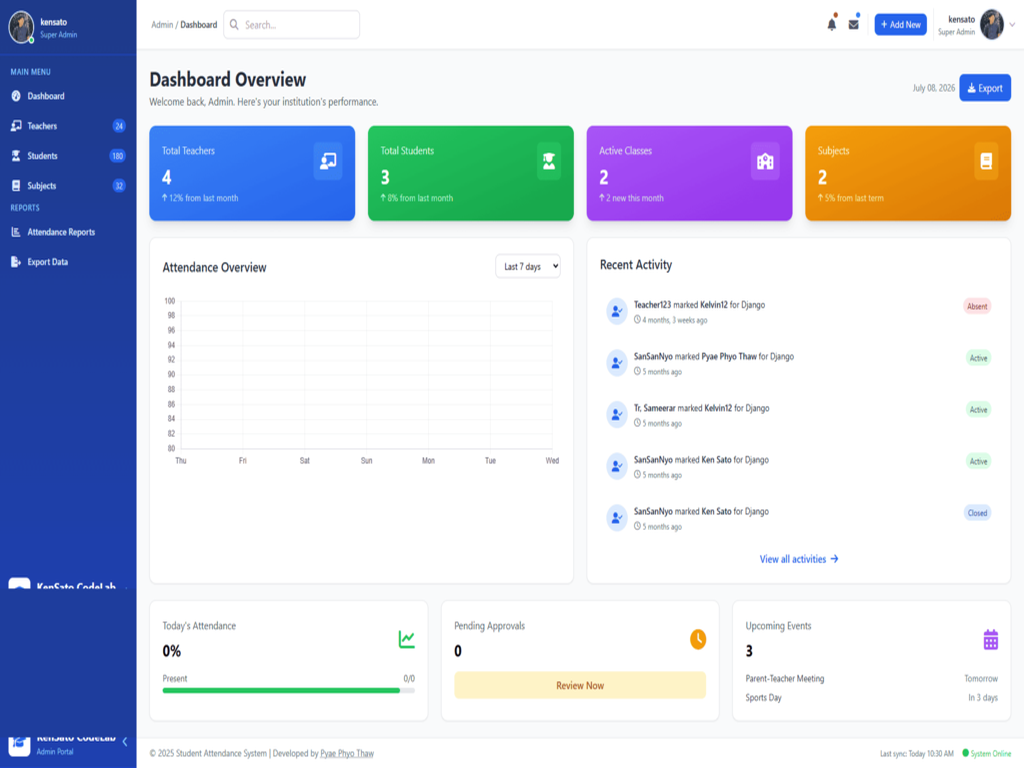This screenshot has width=1024, height=768.
Task: Open the messages envelope icon
Action: point(854,25)
